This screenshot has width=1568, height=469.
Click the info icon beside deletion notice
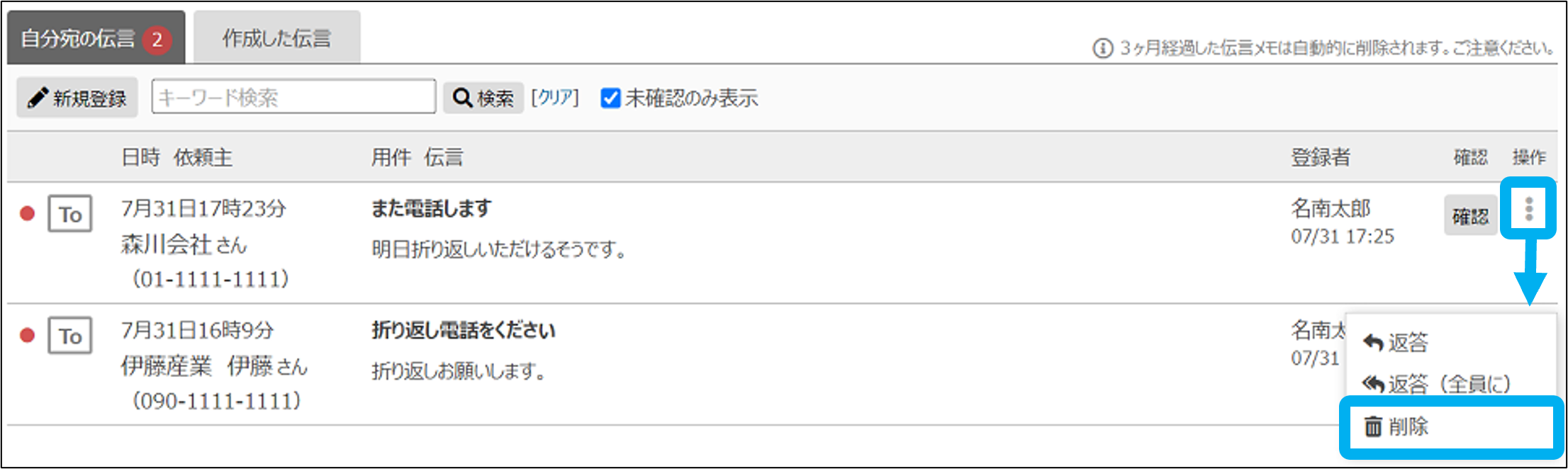(x=1102, y=48)
